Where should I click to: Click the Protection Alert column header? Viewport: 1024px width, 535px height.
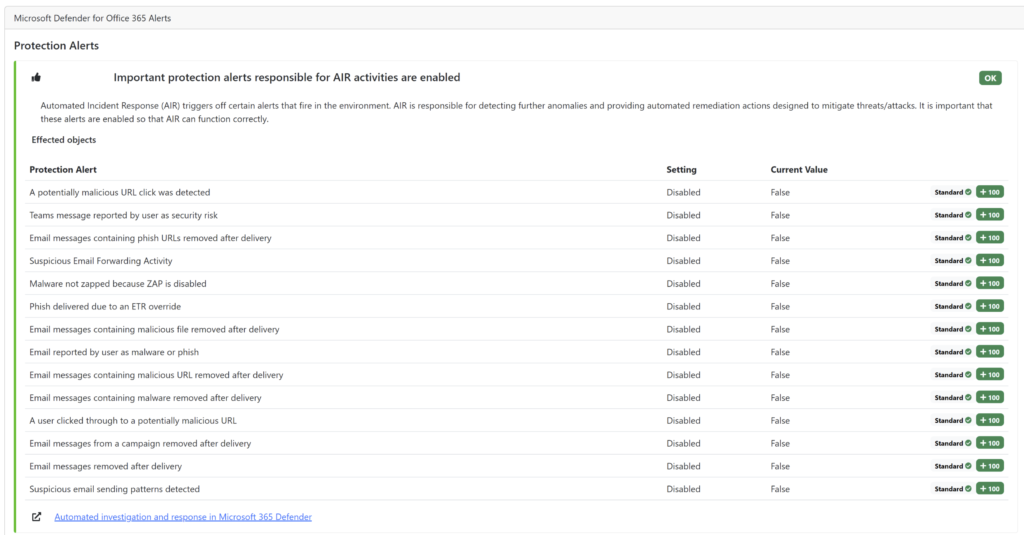pos(63,170)
